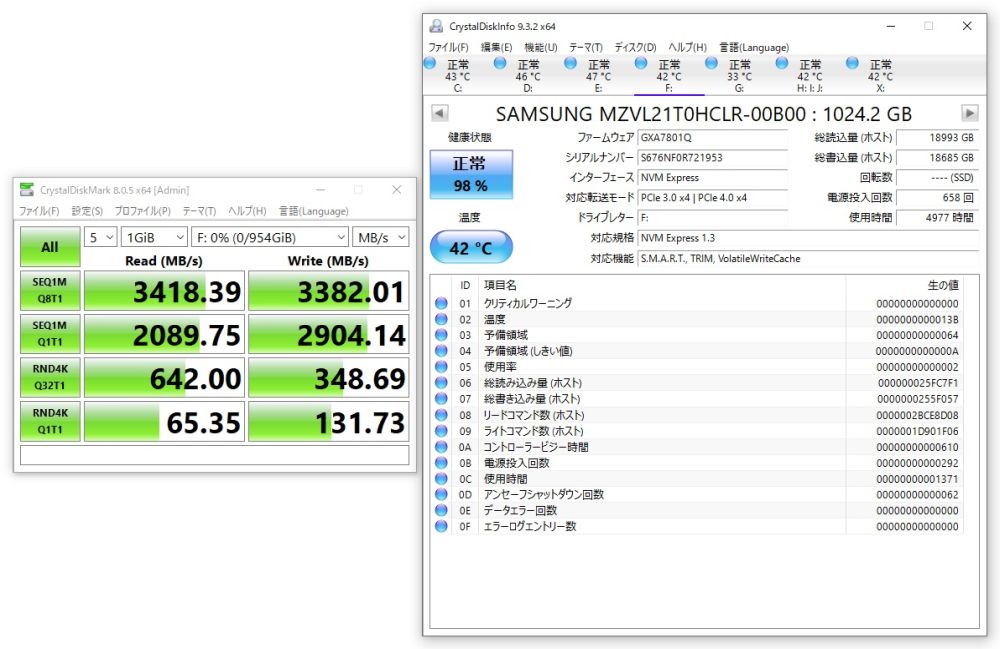Click the total host reads value 18993 GB
This screenshot has height=649, width=1000.
tap(936, 137)
